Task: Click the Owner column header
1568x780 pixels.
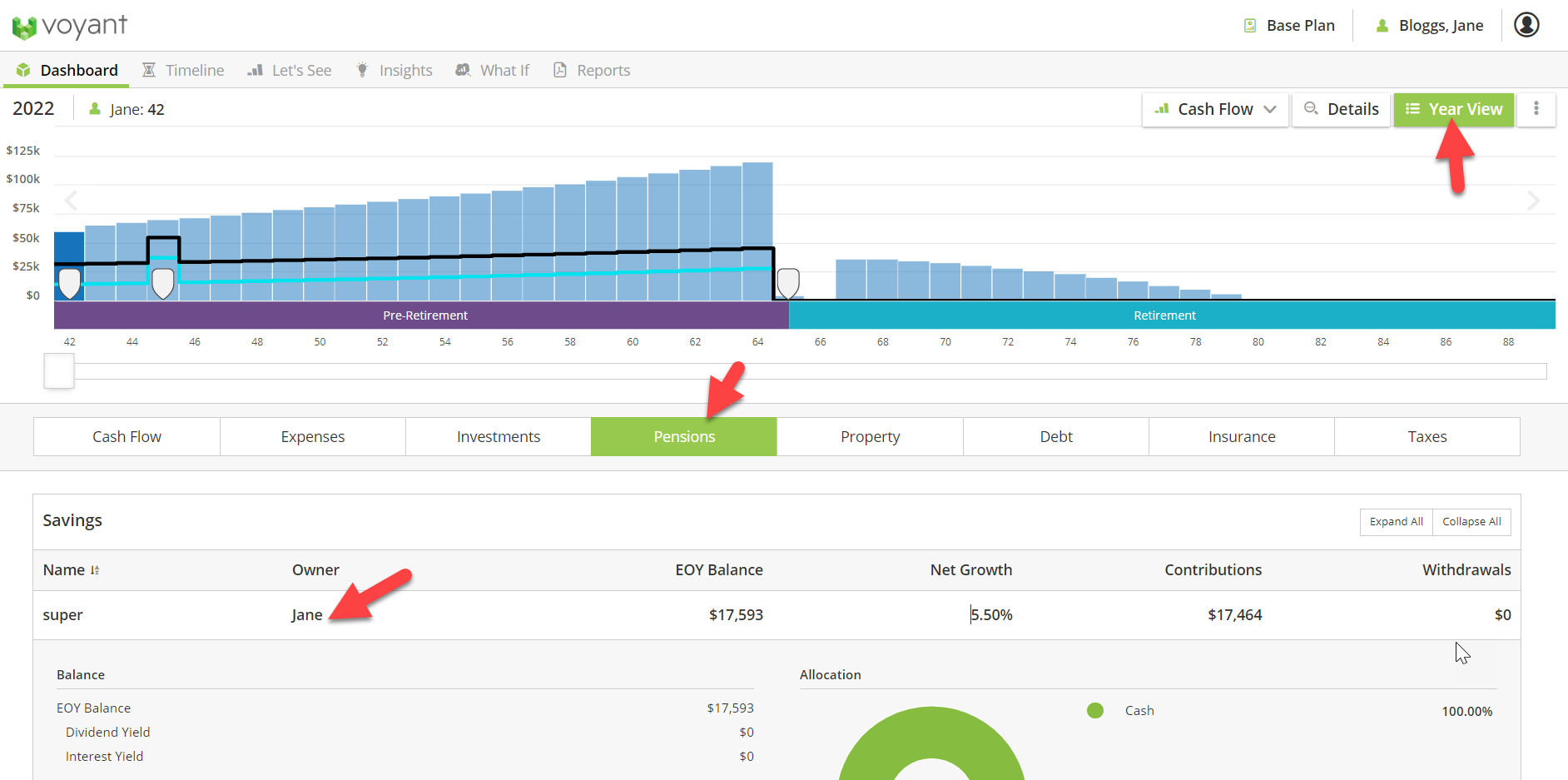Action: click(x=315, y=570)
